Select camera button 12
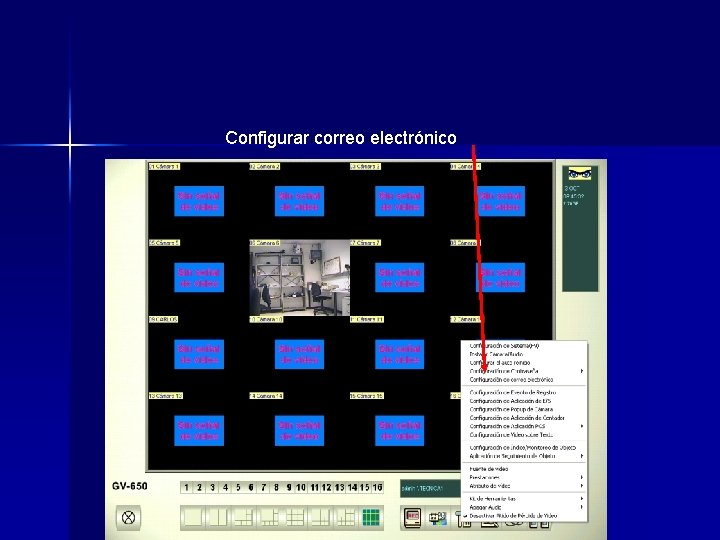Viewport: 720px width, 540px height. (x=326, y=487)
